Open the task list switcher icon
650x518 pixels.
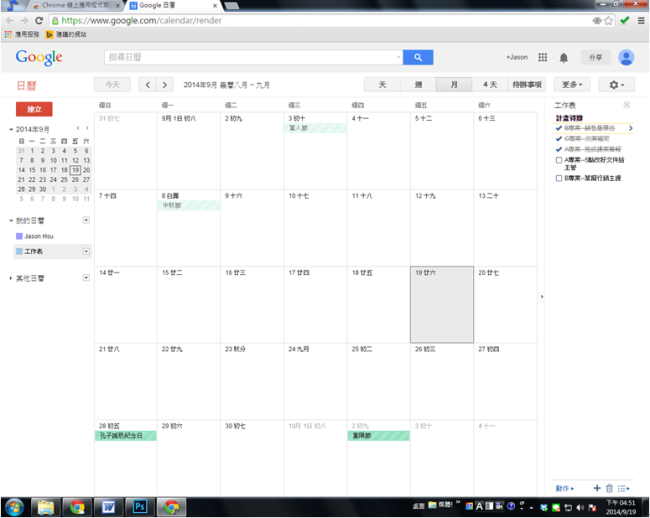623,488
